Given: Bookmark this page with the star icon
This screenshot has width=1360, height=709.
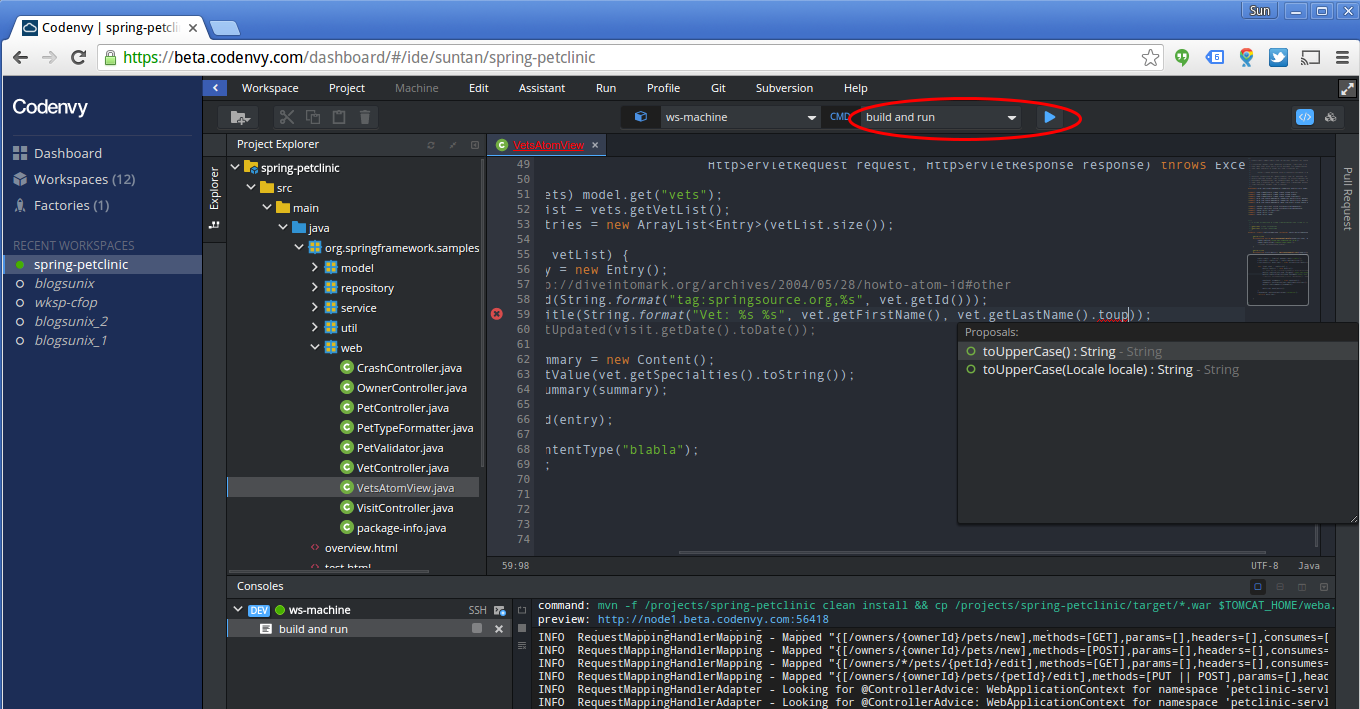Looking at the screenshot, I should [1151, 57].
